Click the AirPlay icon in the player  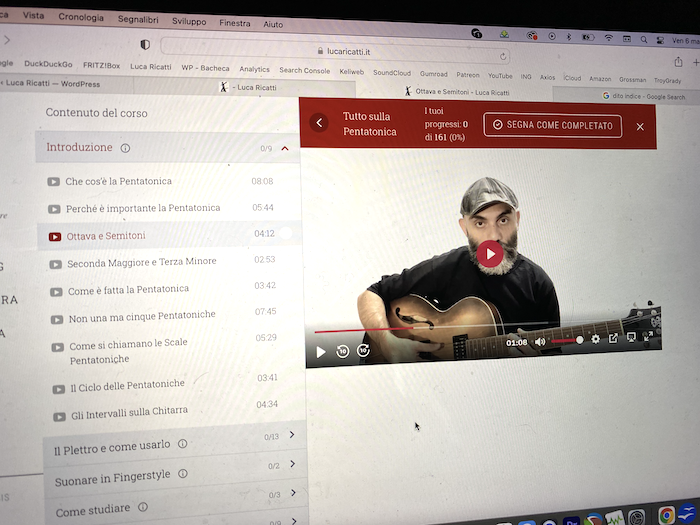click(631, 337)
